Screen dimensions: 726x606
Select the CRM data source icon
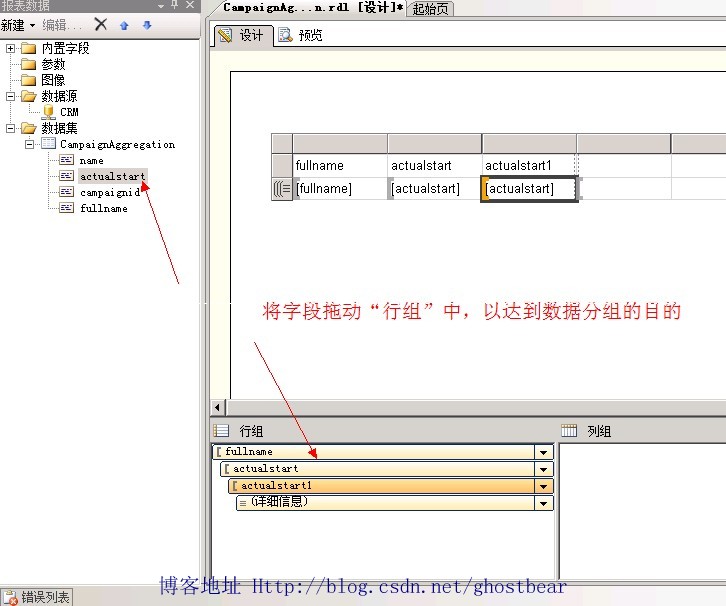click(x=48, y=112)
